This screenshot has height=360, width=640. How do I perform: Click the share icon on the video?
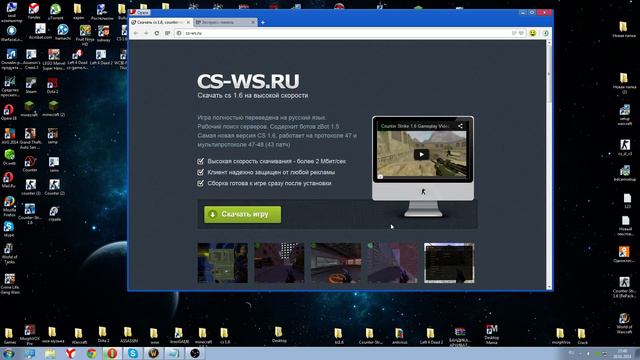(460, 126)
